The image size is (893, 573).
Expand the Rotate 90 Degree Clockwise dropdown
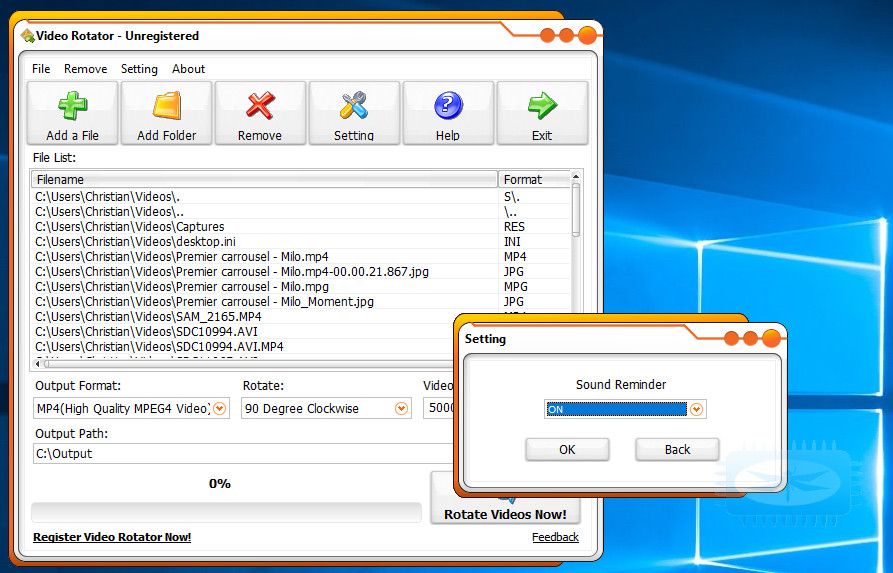click(x=401, y=408)
